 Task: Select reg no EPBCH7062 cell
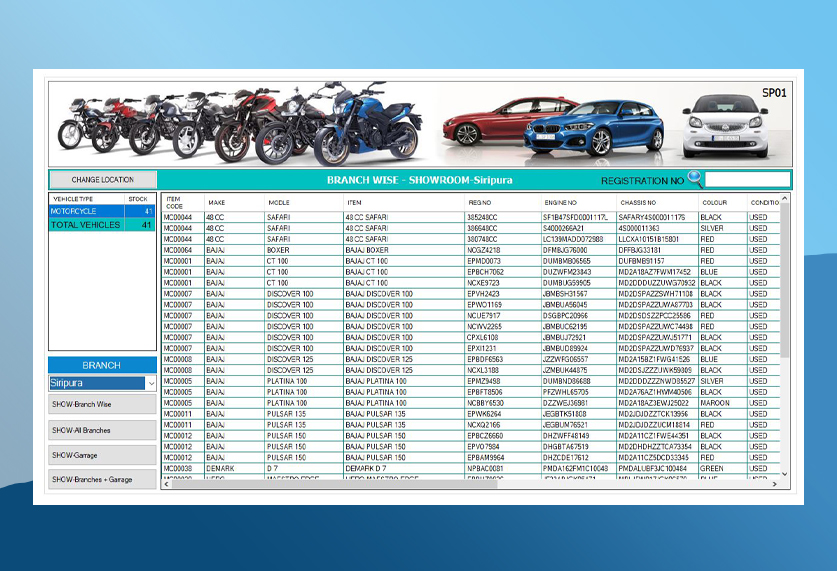pyautogui.click(x=503, y=272)
